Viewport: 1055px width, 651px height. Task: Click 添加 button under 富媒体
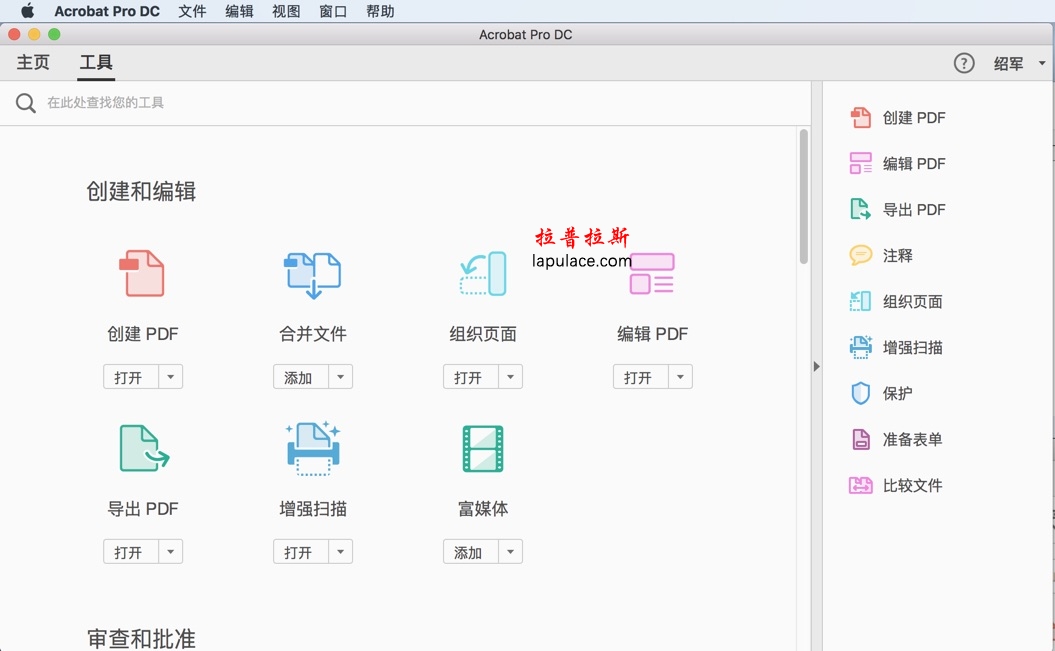coord(468,552)
